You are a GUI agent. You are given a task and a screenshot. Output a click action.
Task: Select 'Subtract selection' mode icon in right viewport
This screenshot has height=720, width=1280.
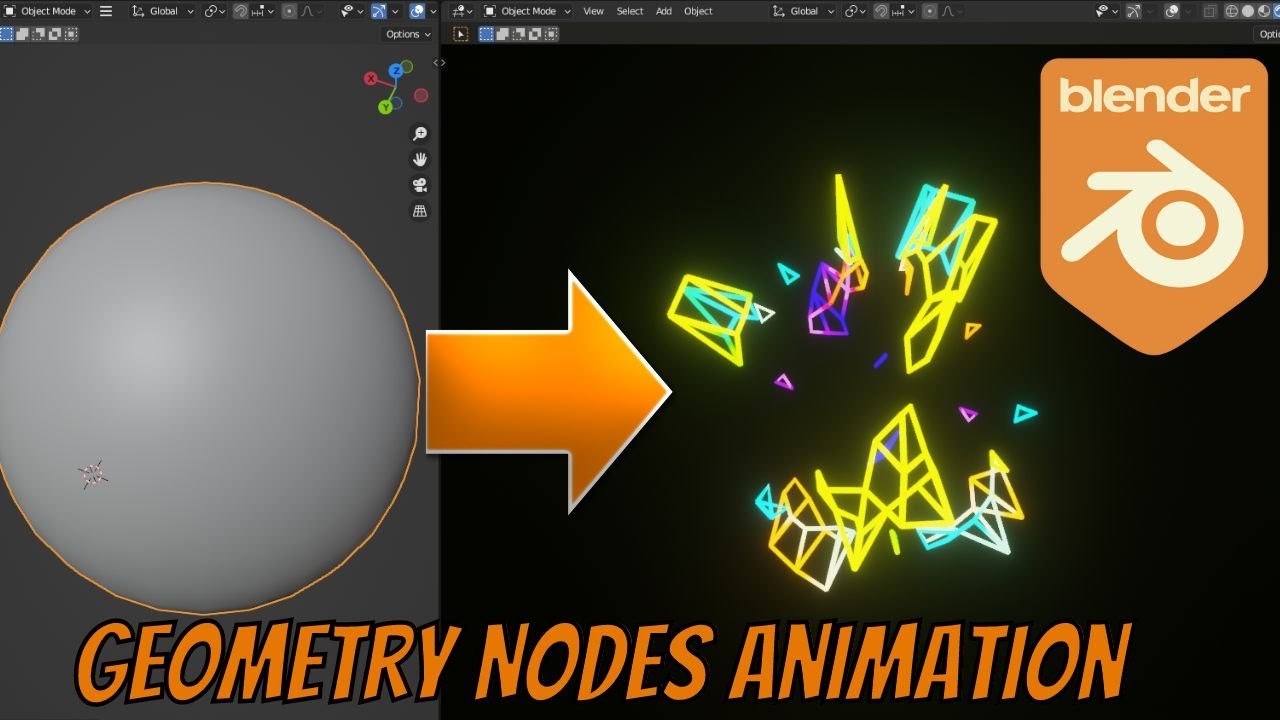(518, 34)
